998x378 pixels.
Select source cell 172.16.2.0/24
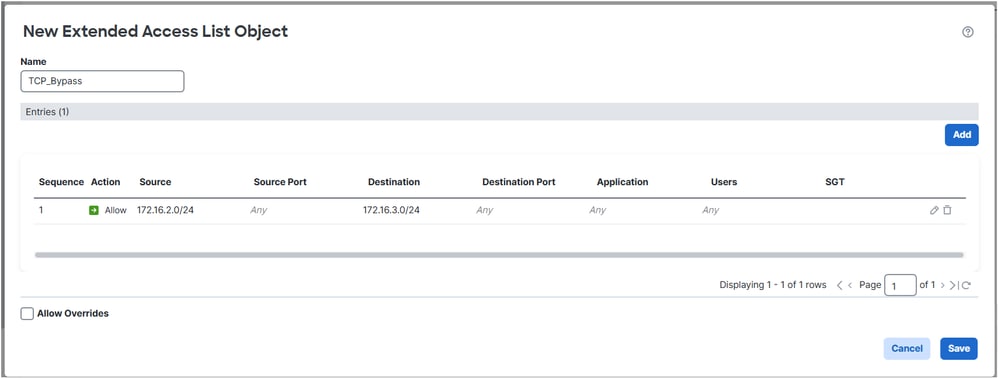pos(165,210)
